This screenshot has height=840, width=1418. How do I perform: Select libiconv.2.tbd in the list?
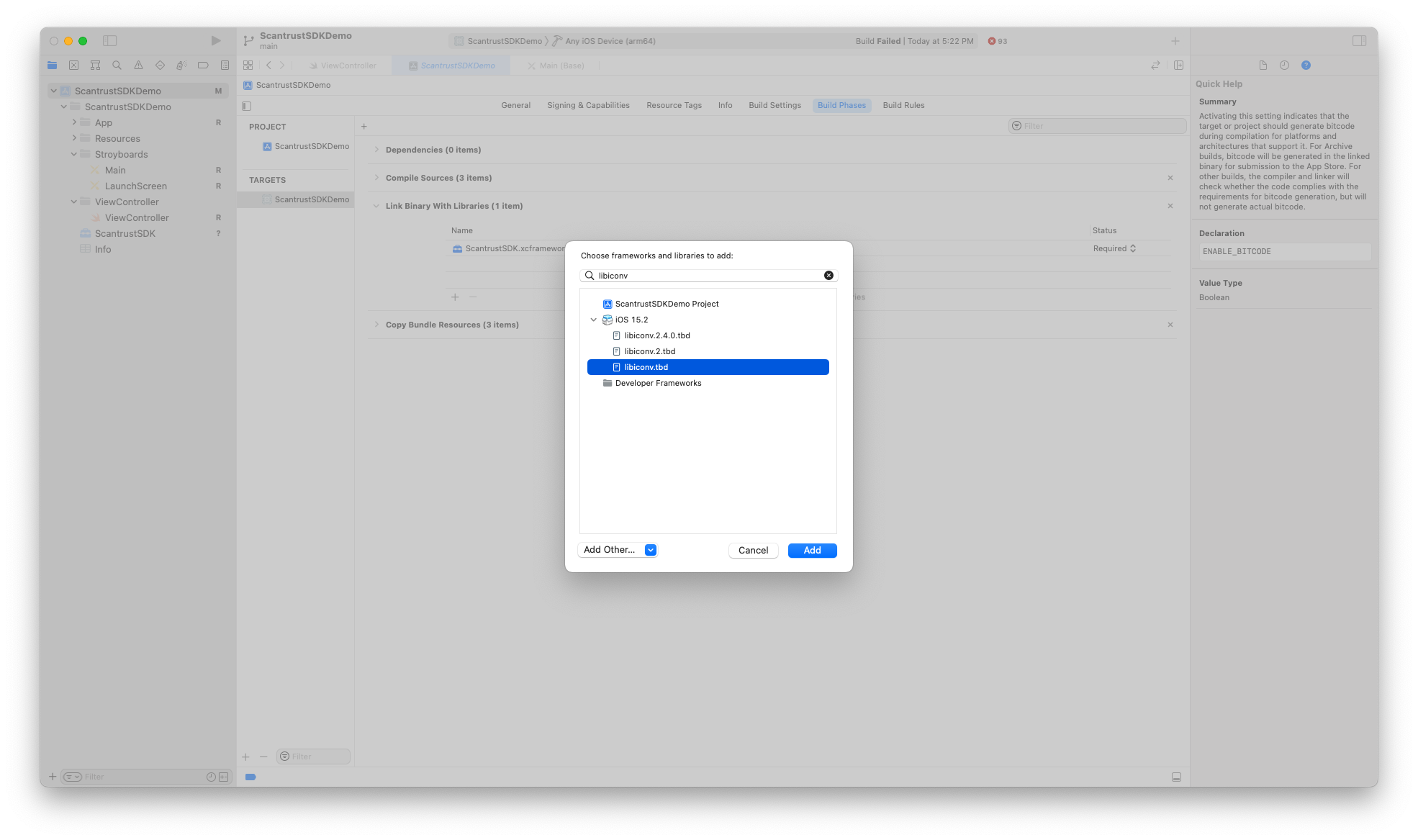click(x=708, y=351)
